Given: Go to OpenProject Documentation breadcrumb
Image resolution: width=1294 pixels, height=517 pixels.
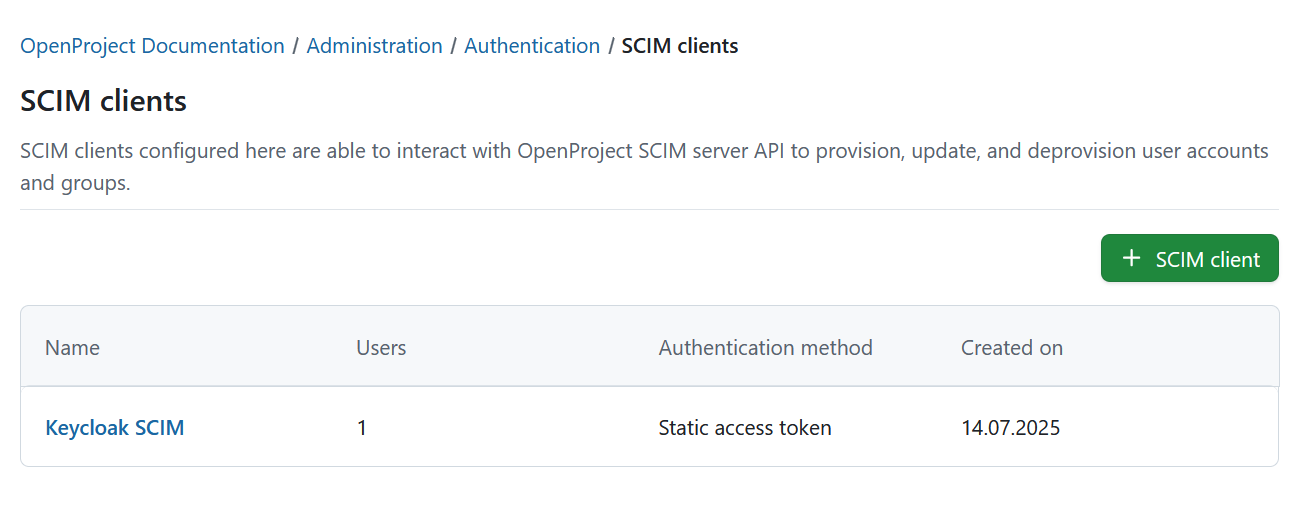Looking at the screenshot, I should tap(152, 46).
